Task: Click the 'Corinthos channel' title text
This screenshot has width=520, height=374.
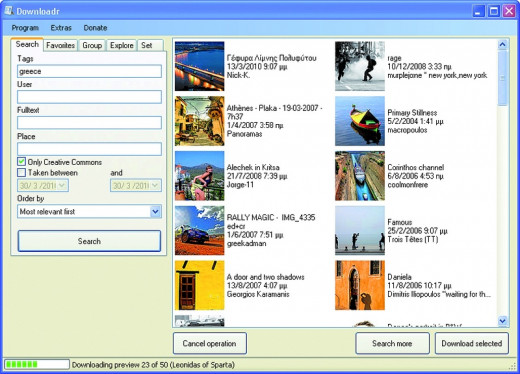Action: pyautogui.click(x=416, y=167)
